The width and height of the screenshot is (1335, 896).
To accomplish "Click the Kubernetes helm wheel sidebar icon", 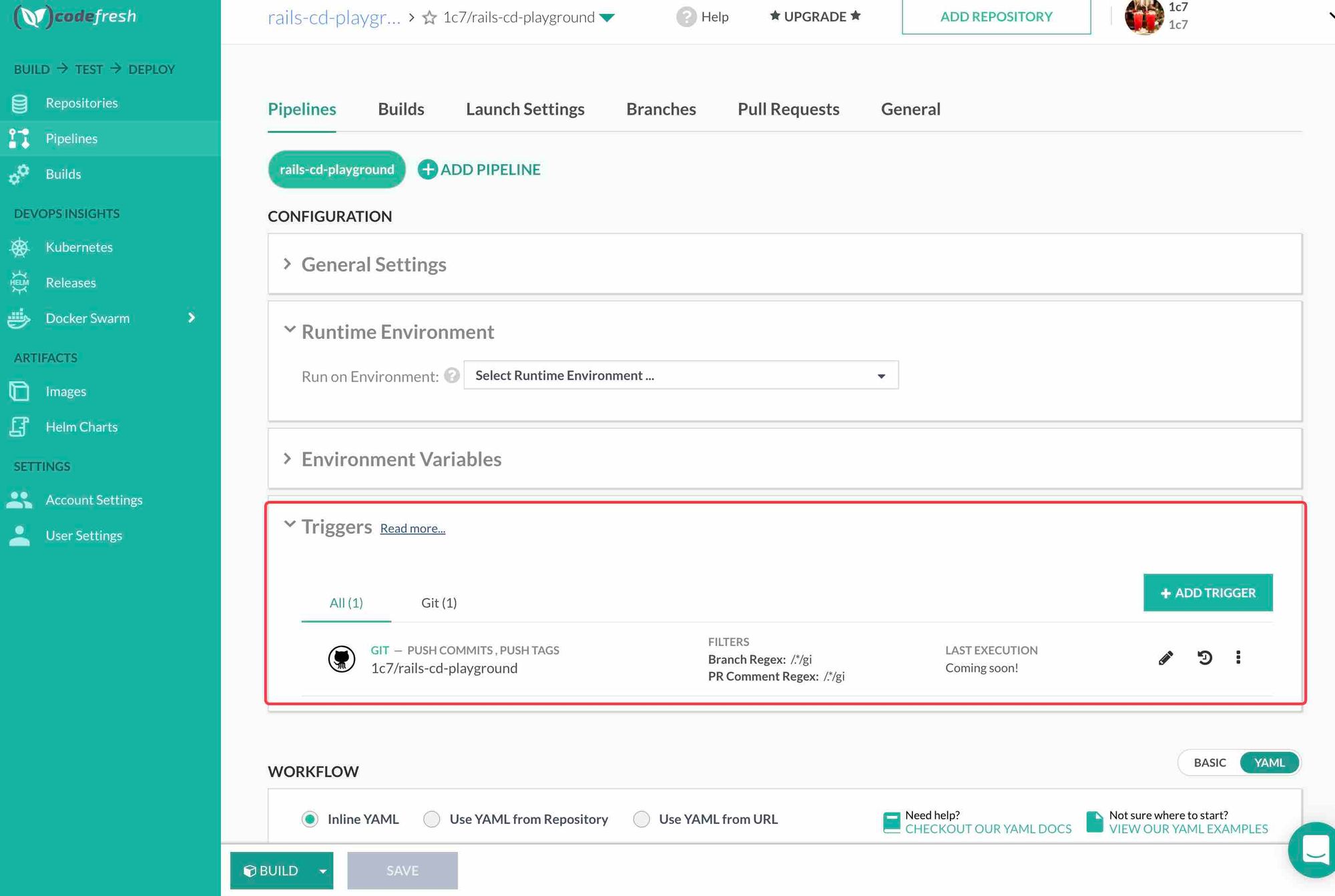I will (19, 248).
